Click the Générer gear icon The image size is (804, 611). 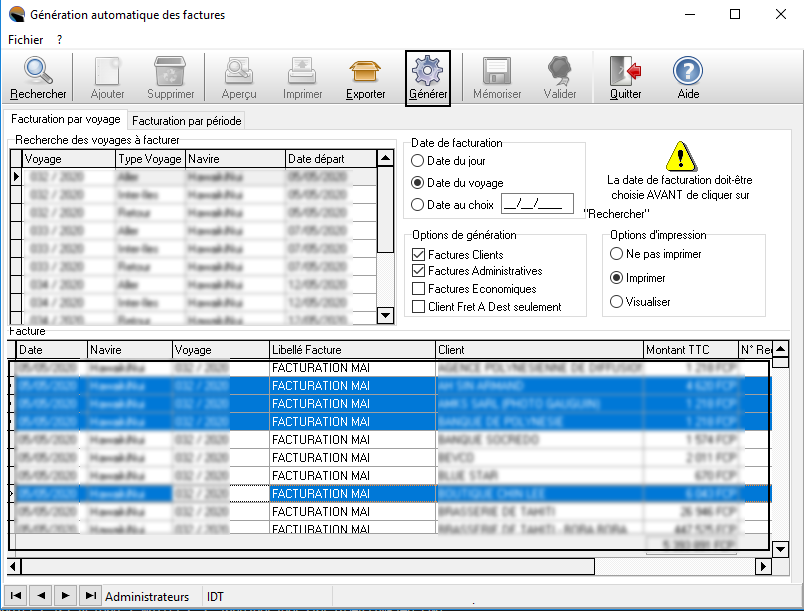(x=428, y=71)
